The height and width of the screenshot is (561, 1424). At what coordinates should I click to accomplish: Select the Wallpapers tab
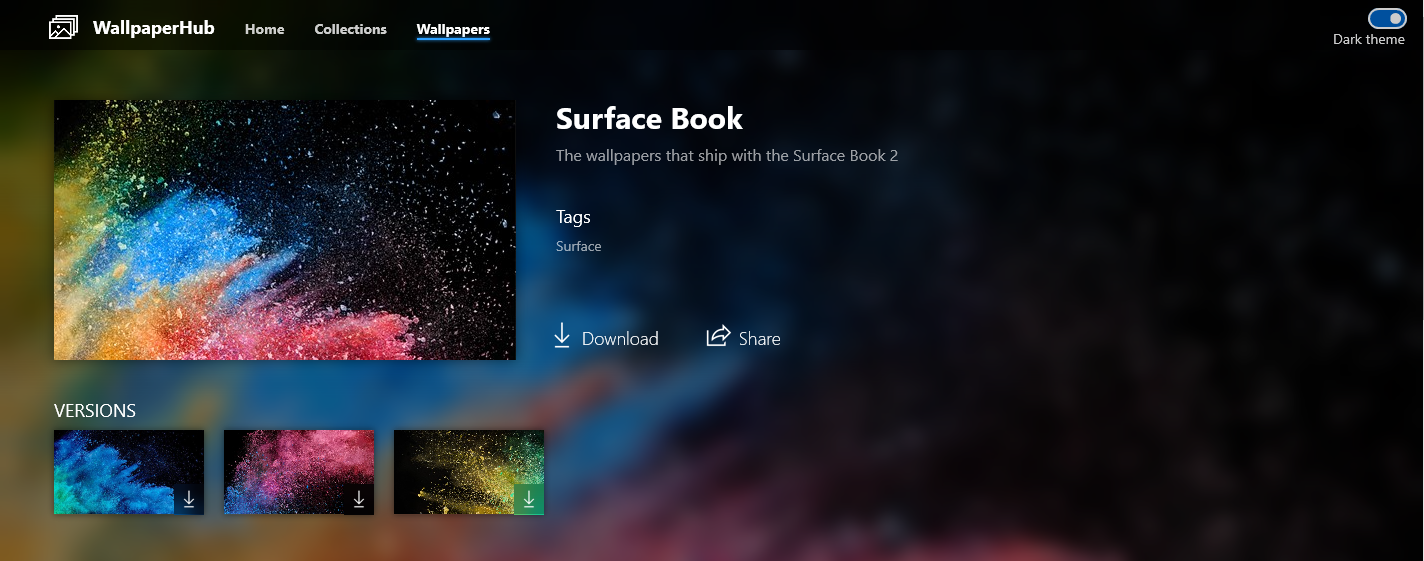tap(453, 29)
